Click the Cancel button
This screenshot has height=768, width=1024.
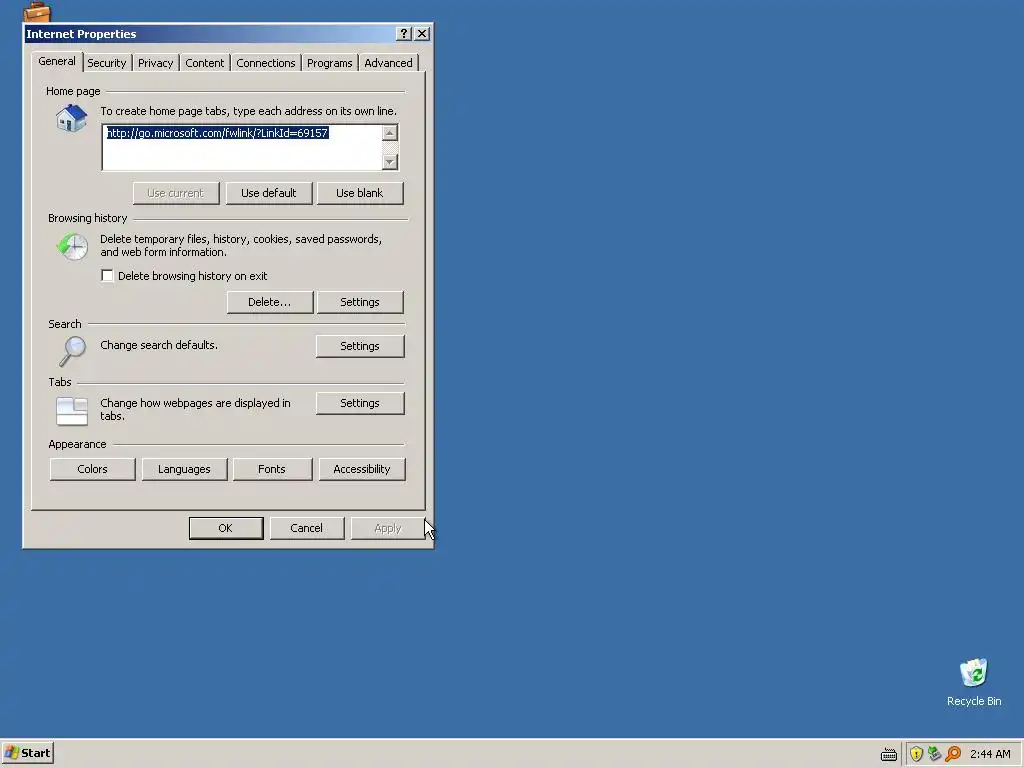click(x=306, y=528)
